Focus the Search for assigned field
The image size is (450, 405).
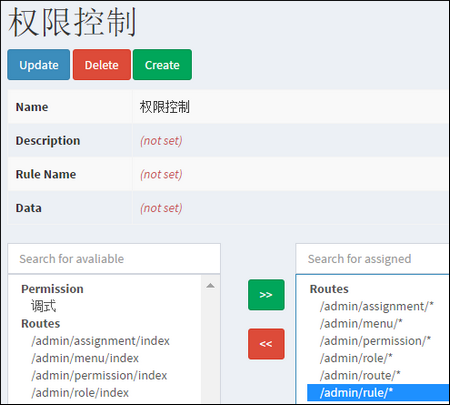(373, 259)
